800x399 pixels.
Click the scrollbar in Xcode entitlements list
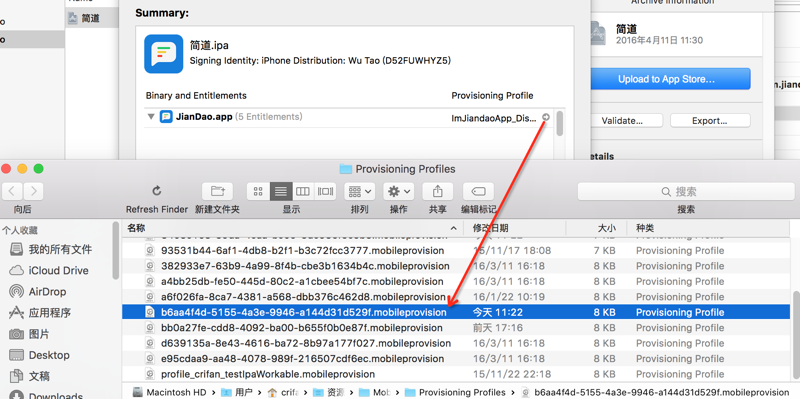560,123
